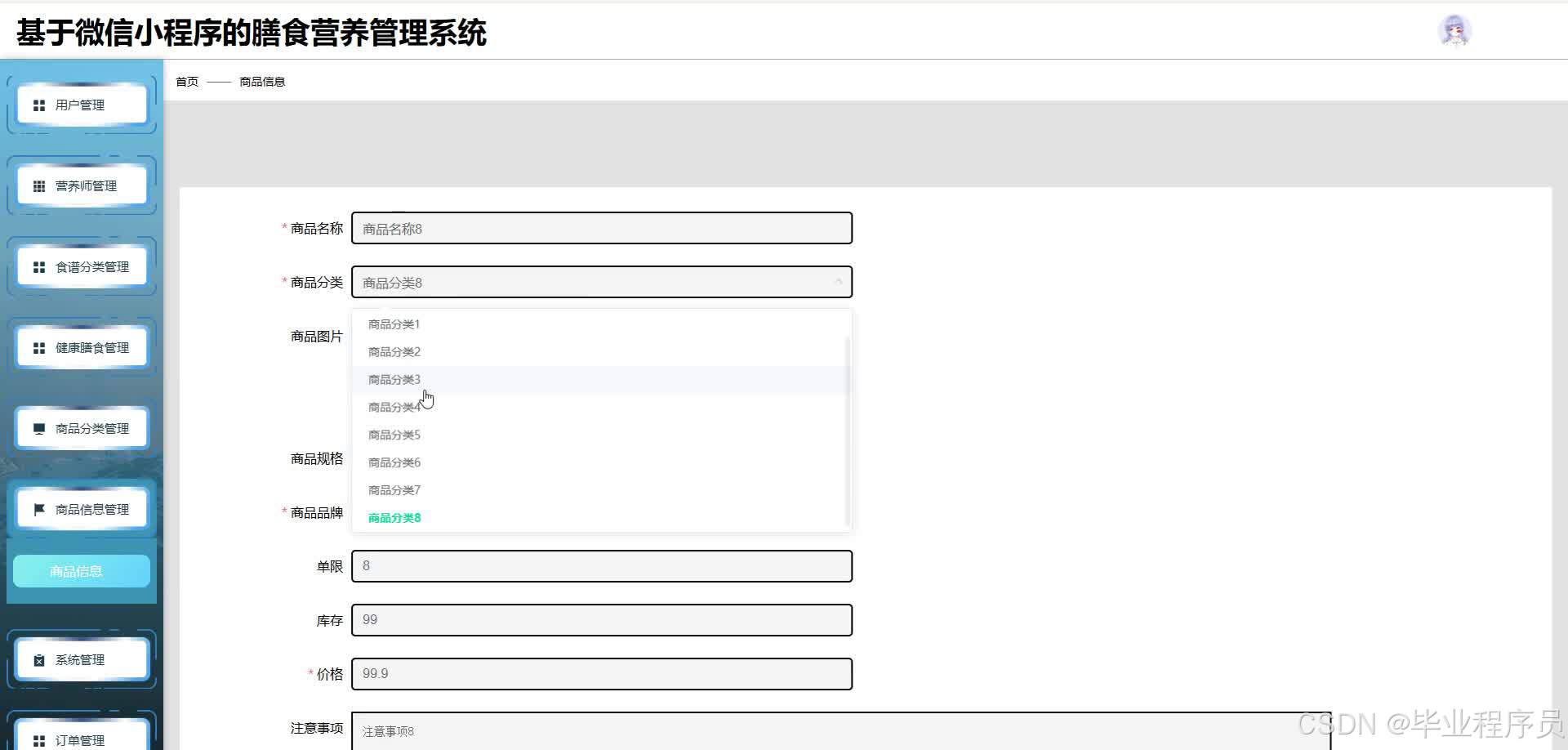The image size is (1568, 750).
Task: Click the 商品名称 field label
Action: click(x=317, y=229)
